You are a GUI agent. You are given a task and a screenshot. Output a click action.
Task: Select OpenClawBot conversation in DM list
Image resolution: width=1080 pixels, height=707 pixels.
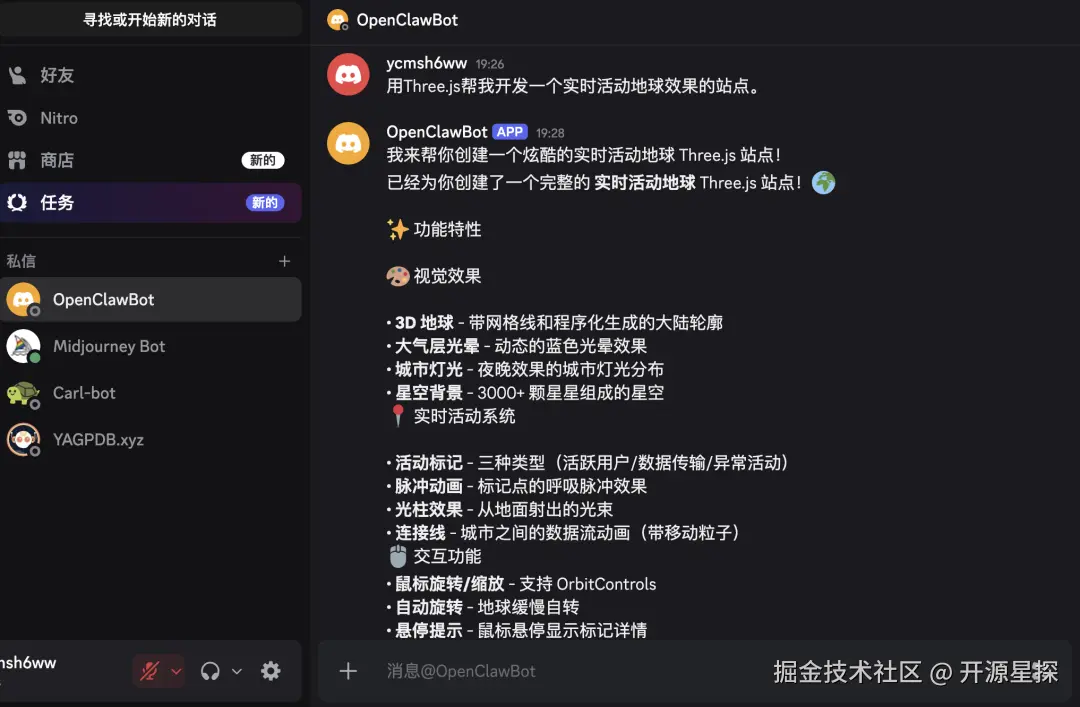tap(150, 300)
